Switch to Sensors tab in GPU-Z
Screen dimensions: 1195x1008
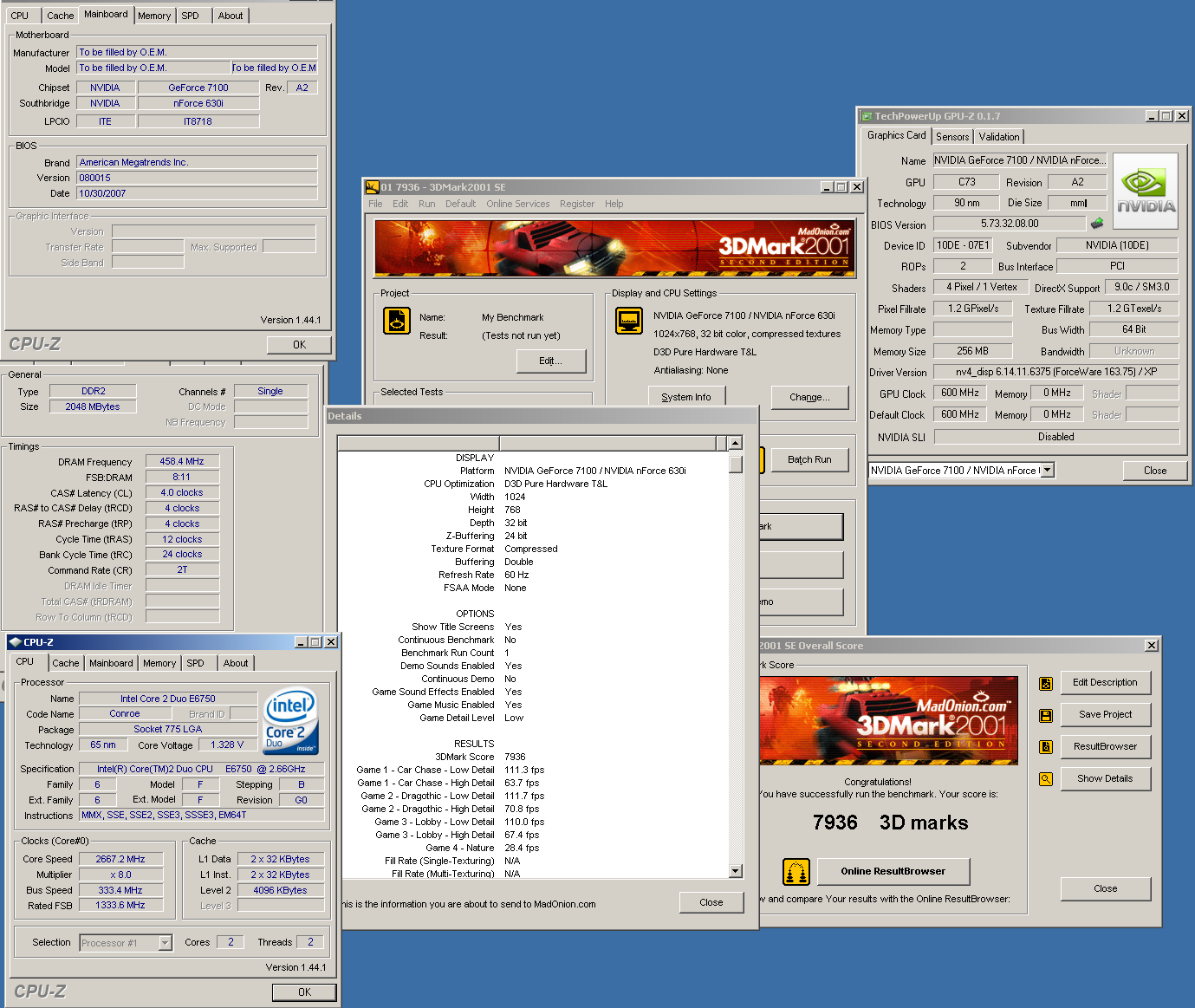952,137
